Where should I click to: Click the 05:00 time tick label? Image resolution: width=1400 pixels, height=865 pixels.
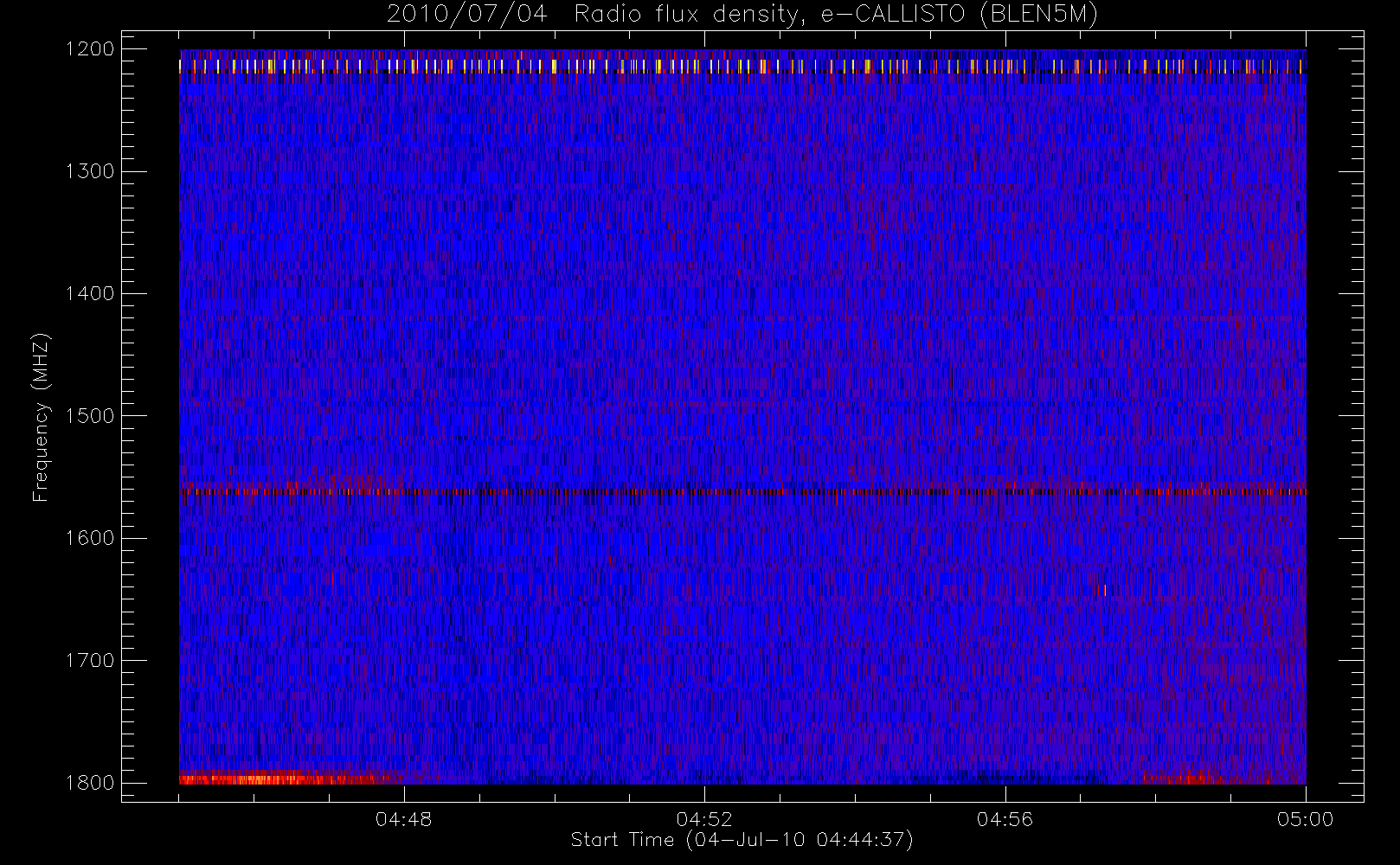(x=1306, y=819)
